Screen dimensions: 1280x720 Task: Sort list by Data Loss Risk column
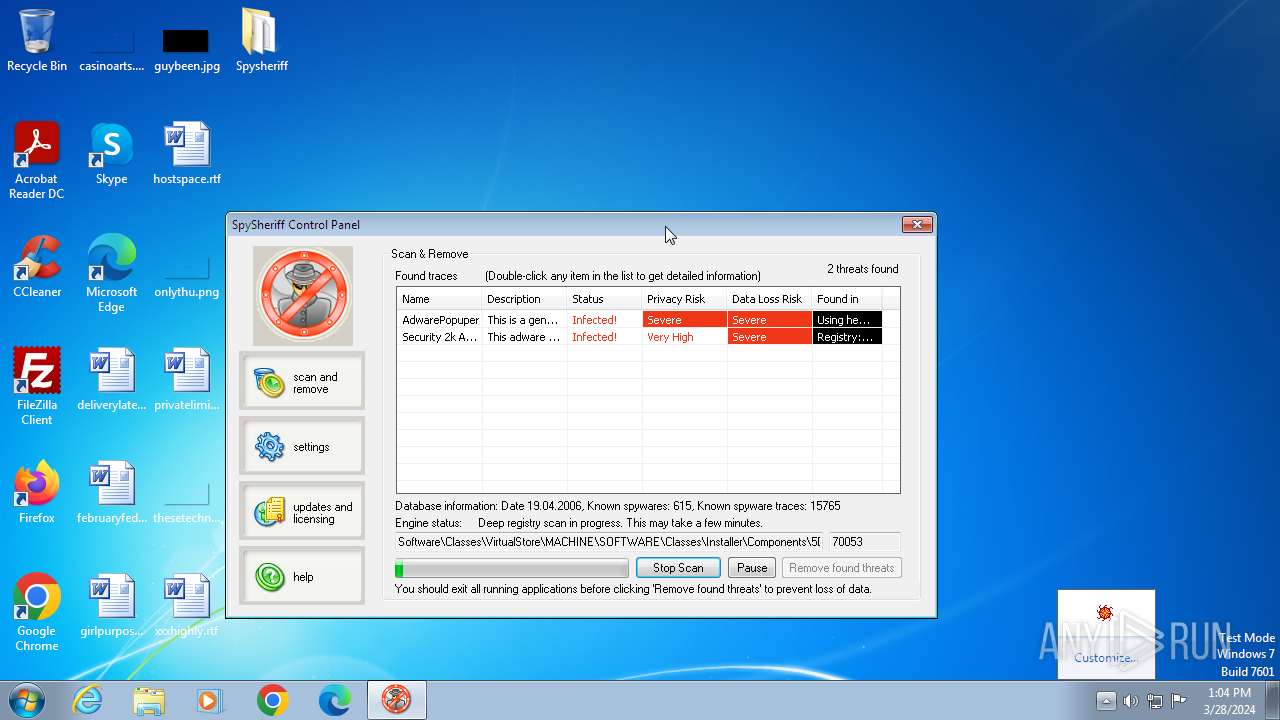point(769,299)
